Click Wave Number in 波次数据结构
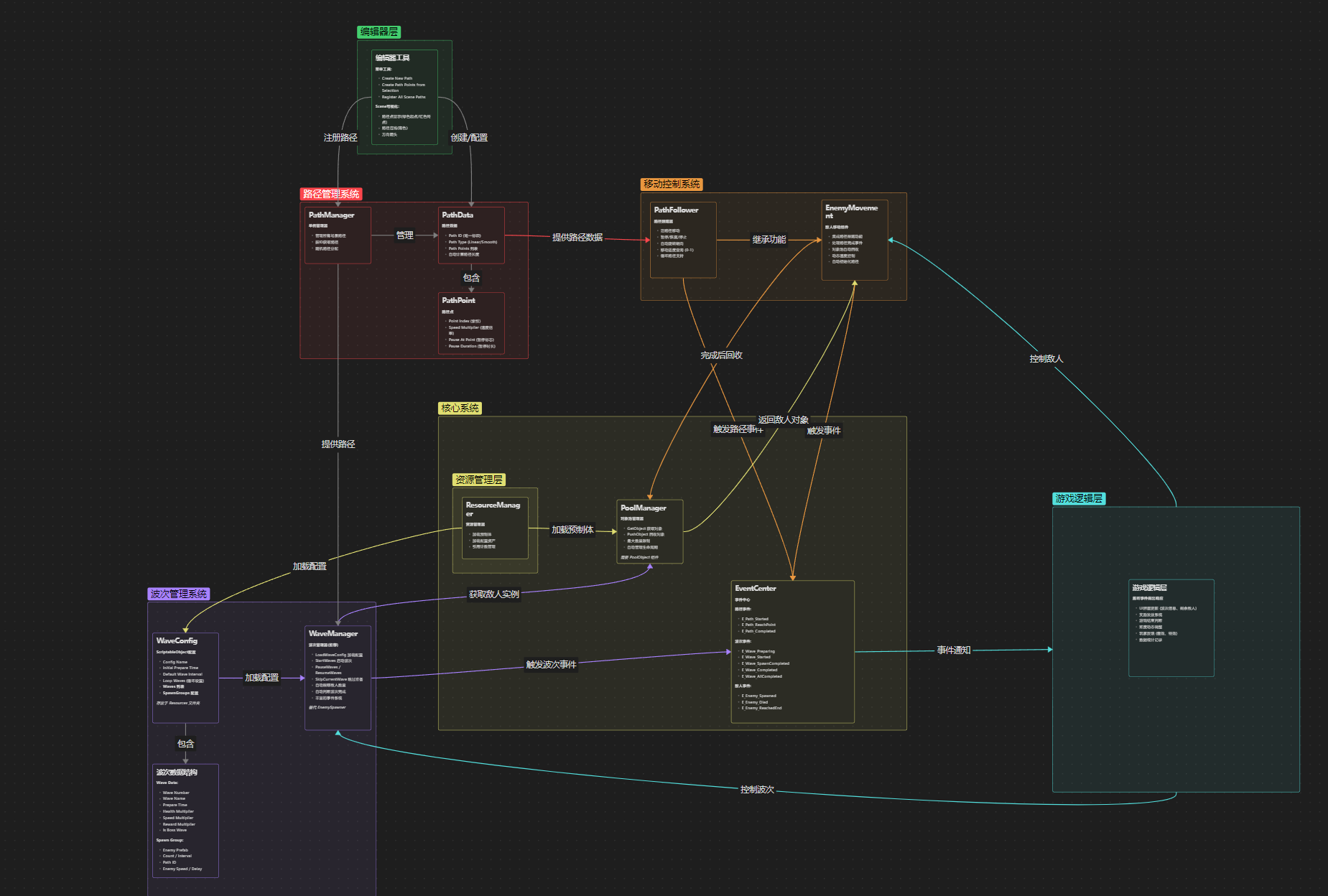Viewport: 1328px width, 896px height. click(x=176, y=793)
